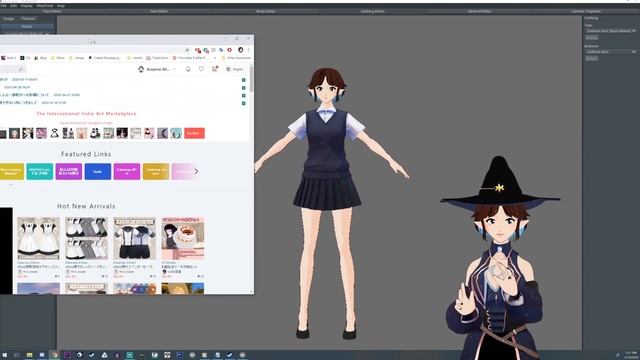Screen dimensions: 640x360
Task: Bookmark the page with the browser star icon
Action: (187, 50)
